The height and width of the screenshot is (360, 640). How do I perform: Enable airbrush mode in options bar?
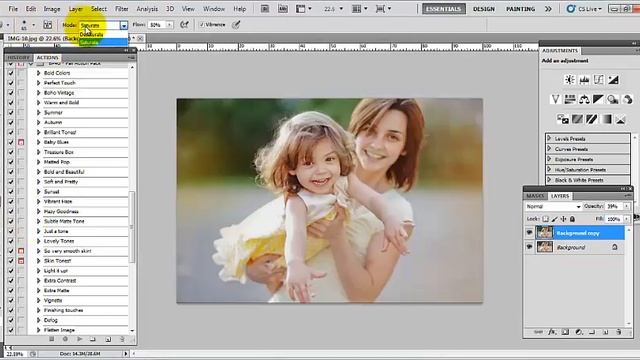(x=184, y=25)
